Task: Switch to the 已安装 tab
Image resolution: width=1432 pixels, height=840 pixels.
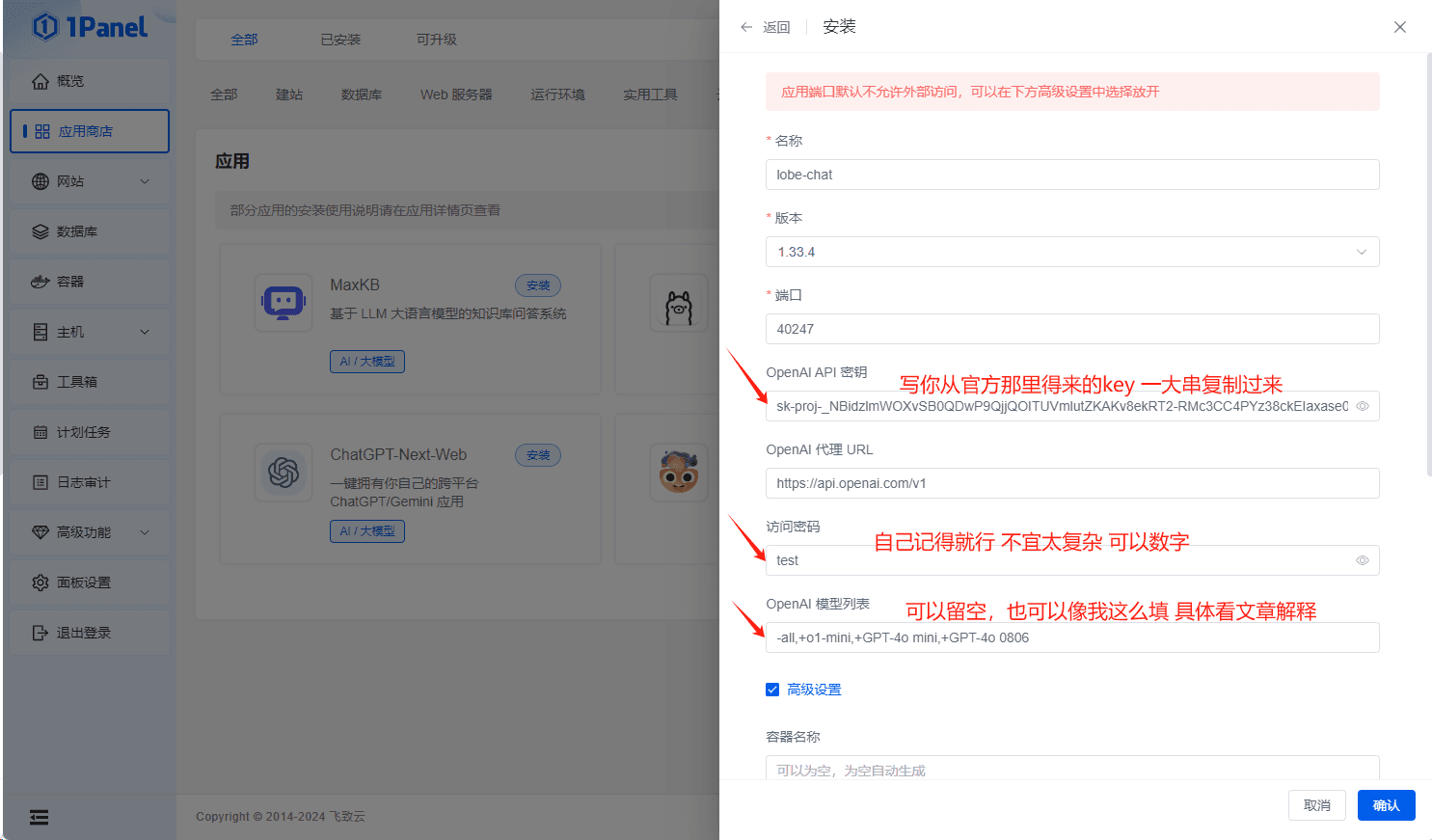Action: 340,40
